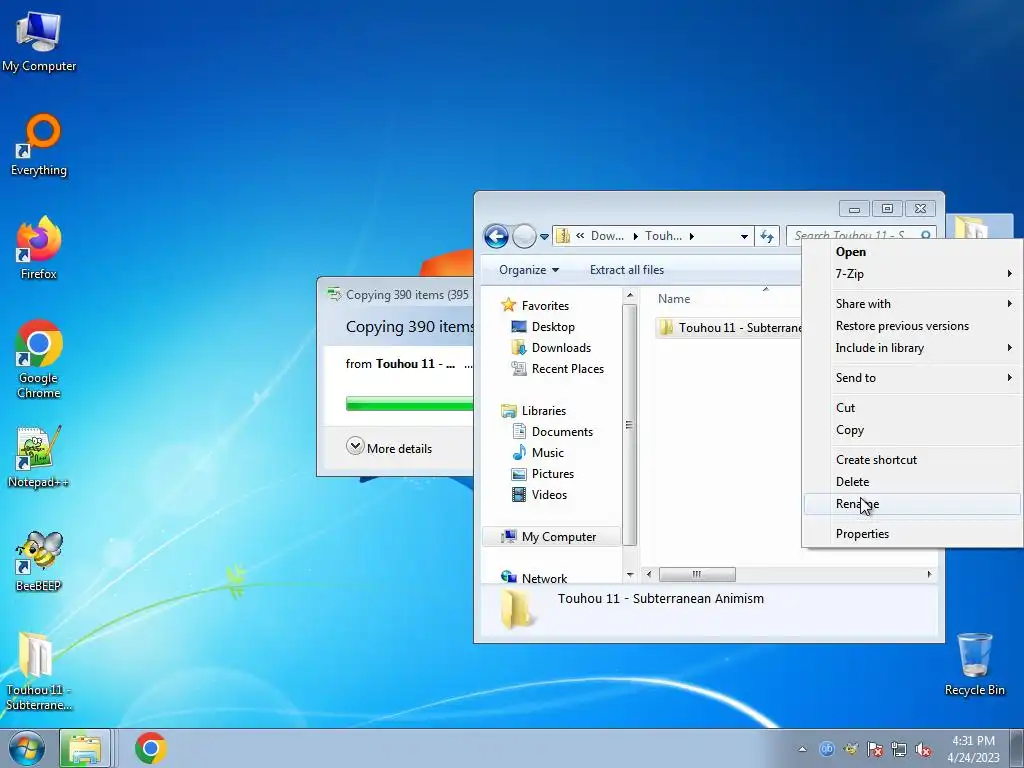The height and width of the screenshot is (768, 1024).
Task: Click the blue qBittorrent tray icon
Action: click(826, 749)
